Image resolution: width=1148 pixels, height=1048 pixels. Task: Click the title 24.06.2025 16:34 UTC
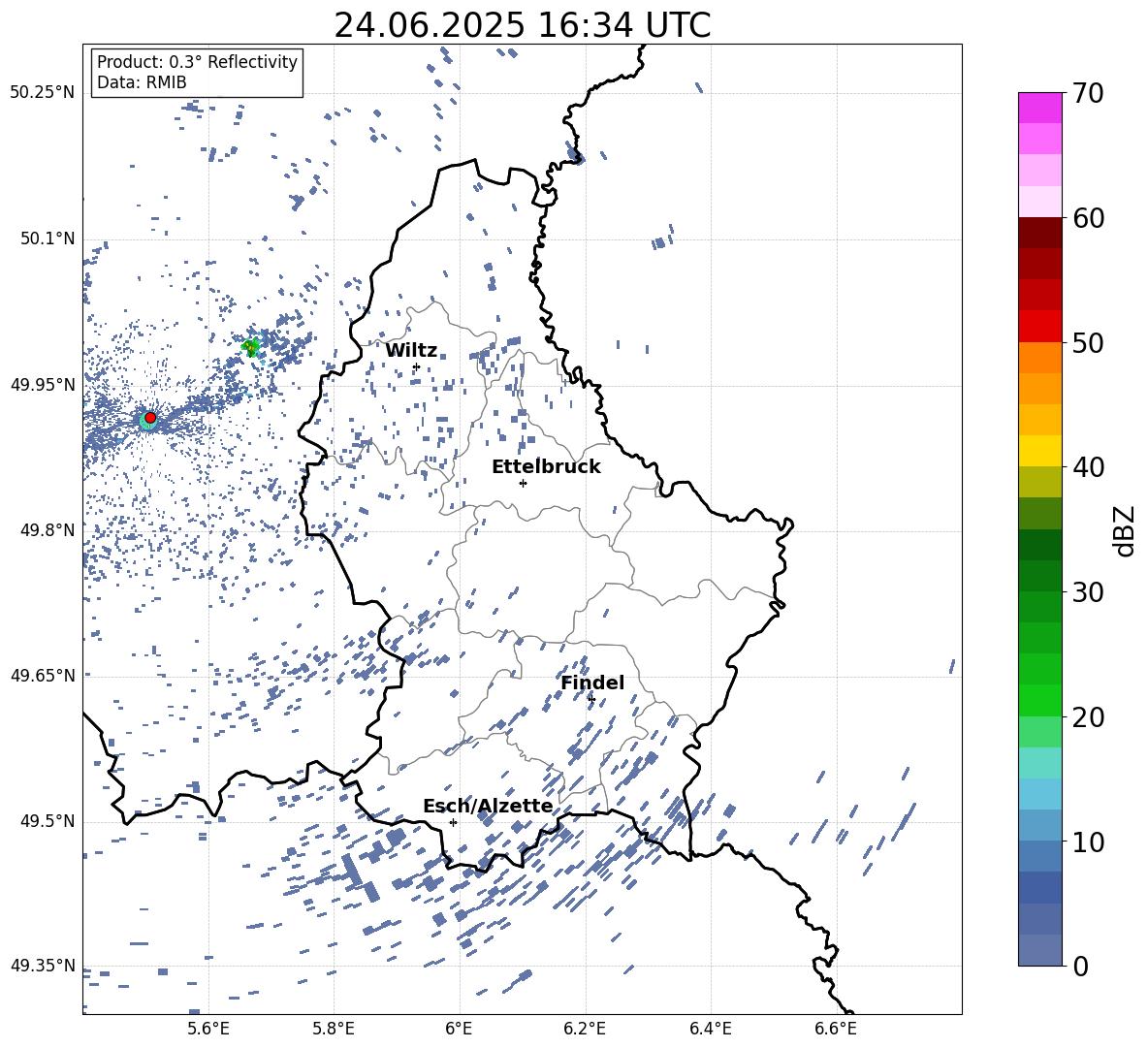[522, 25]
